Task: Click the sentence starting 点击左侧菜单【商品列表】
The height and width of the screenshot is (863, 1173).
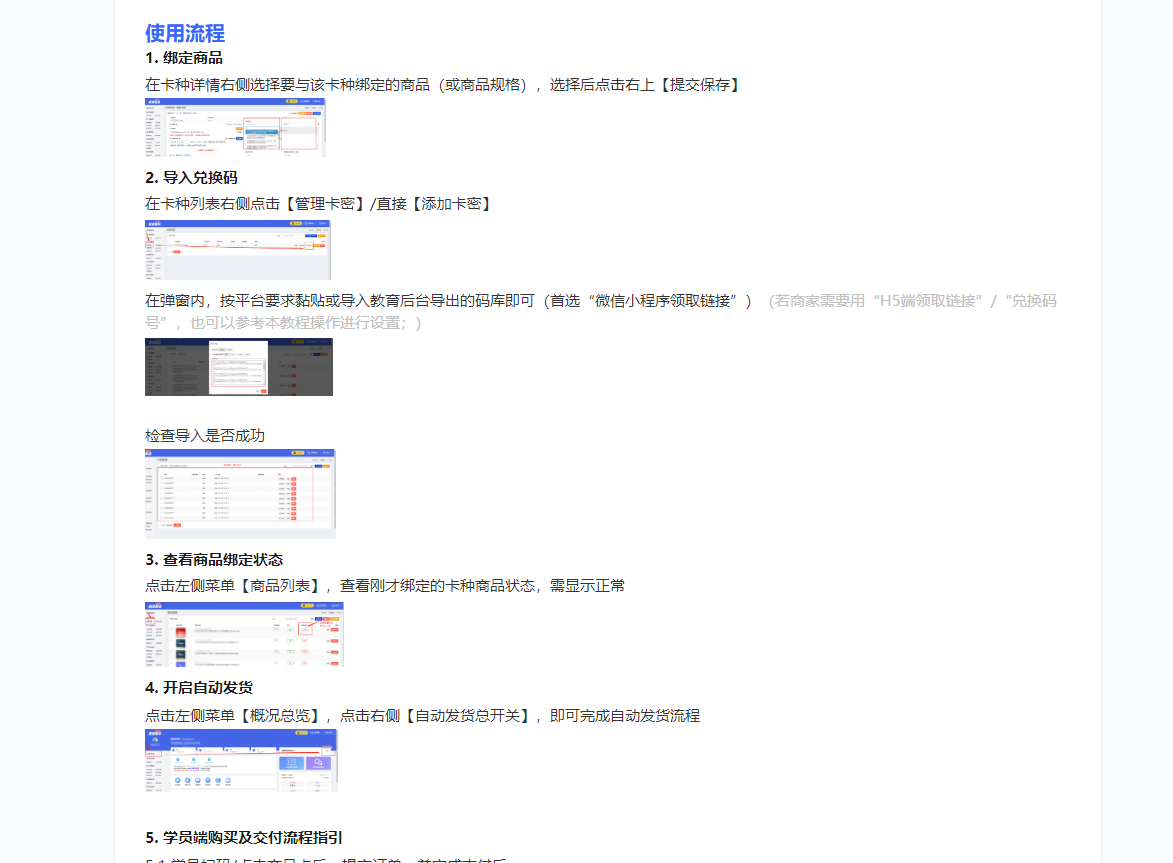Action: (x=385, y=586)
